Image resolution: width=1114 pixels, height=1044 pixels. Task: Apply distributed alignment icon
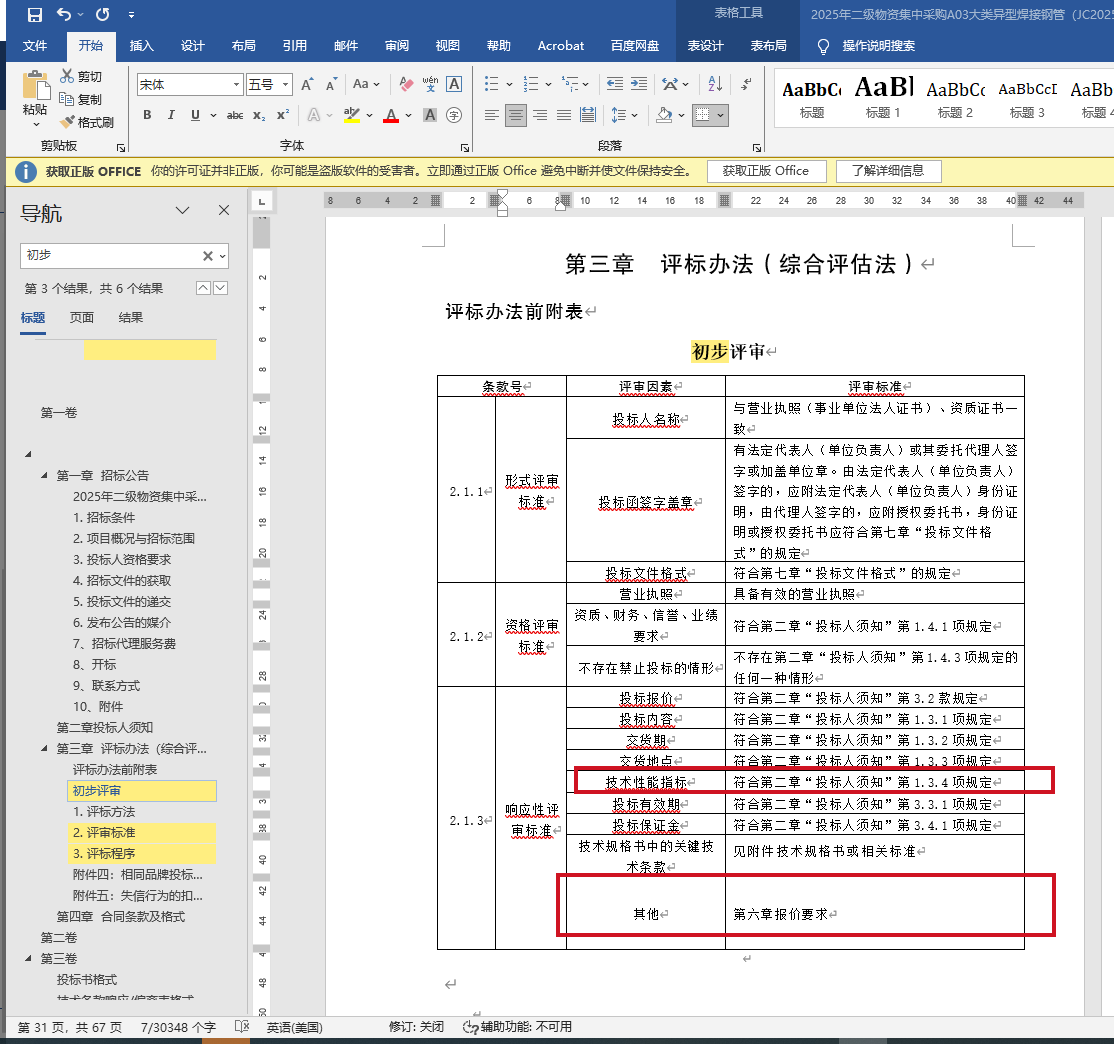click(588, 115)
